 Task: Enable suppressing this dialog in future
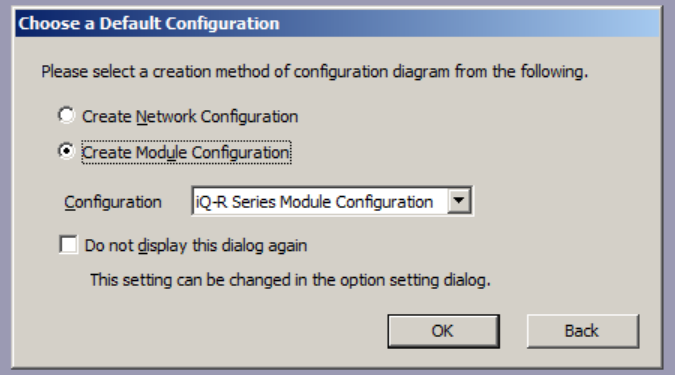pyautogui.click(x=68, y=245)
